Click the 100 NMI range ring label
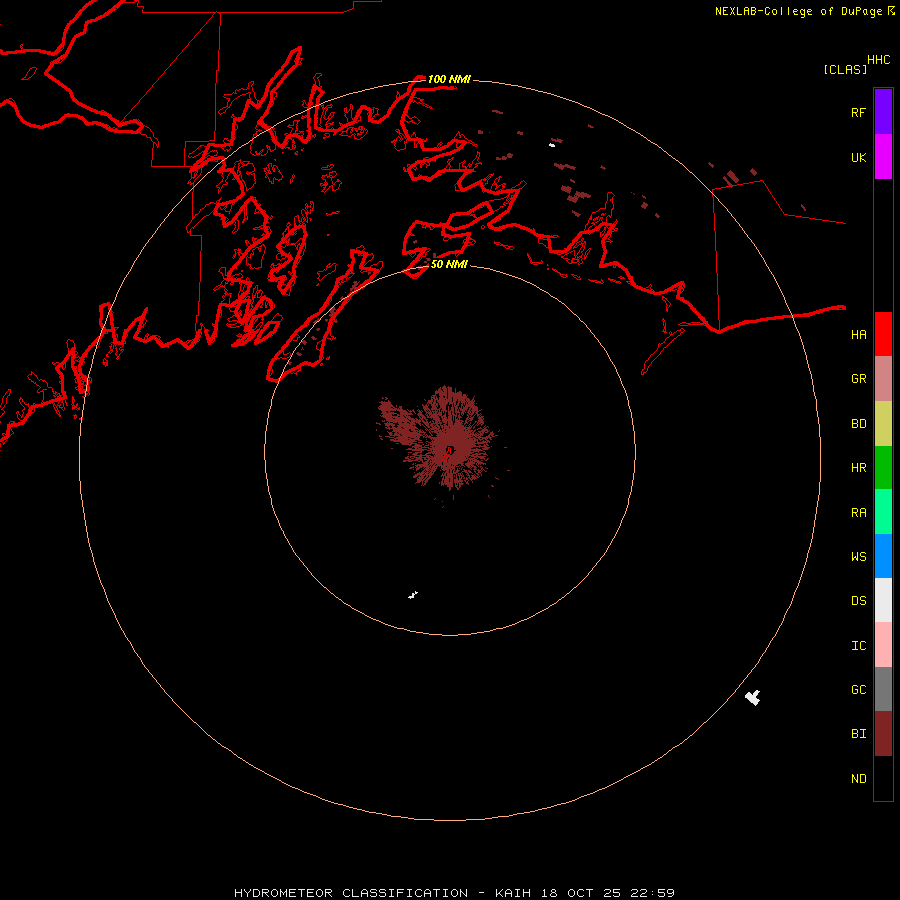The image size is (900, 900). 449,79
